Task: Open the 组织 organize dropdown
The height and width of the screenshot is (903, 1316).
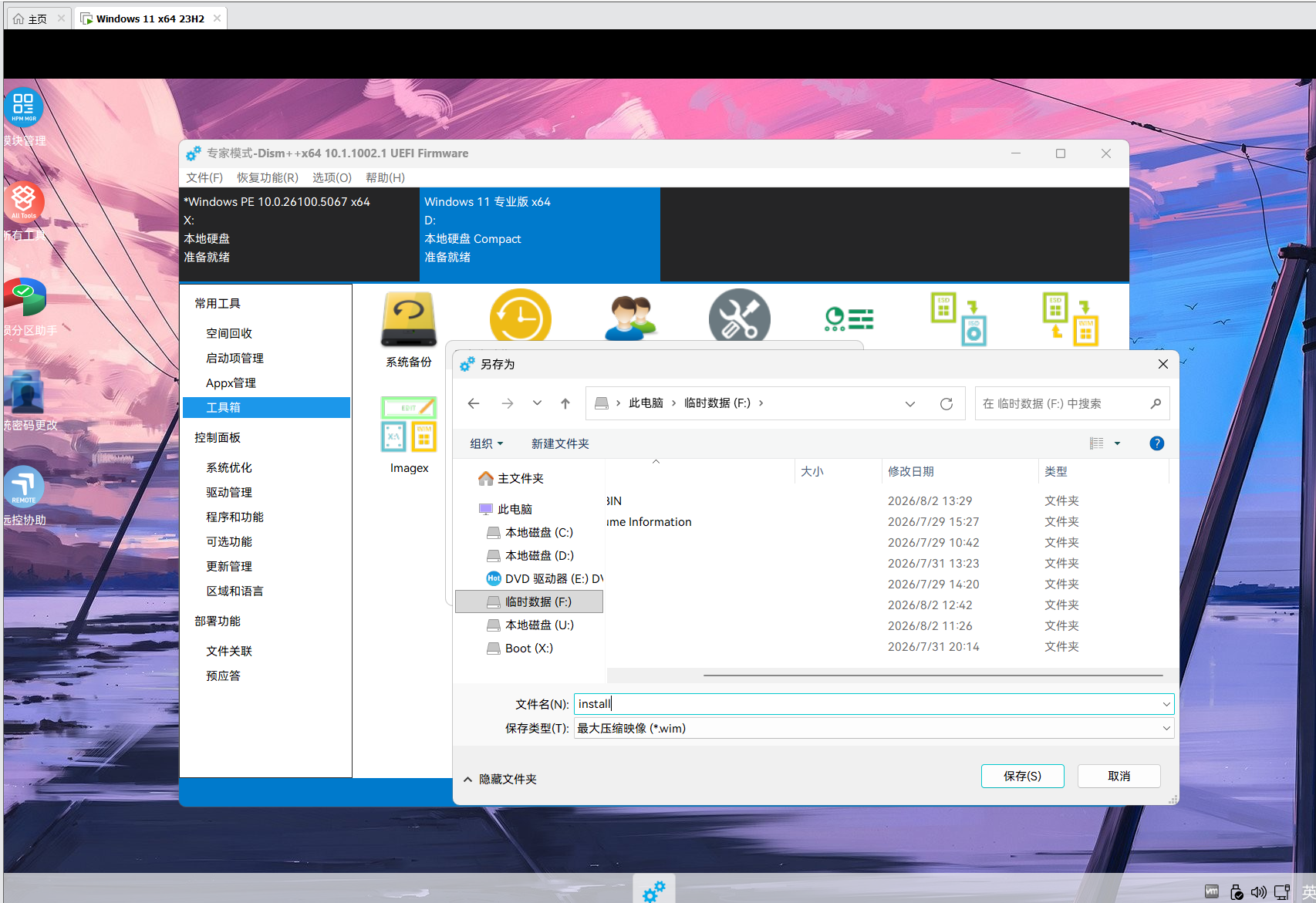Action: tap(486, 443)
